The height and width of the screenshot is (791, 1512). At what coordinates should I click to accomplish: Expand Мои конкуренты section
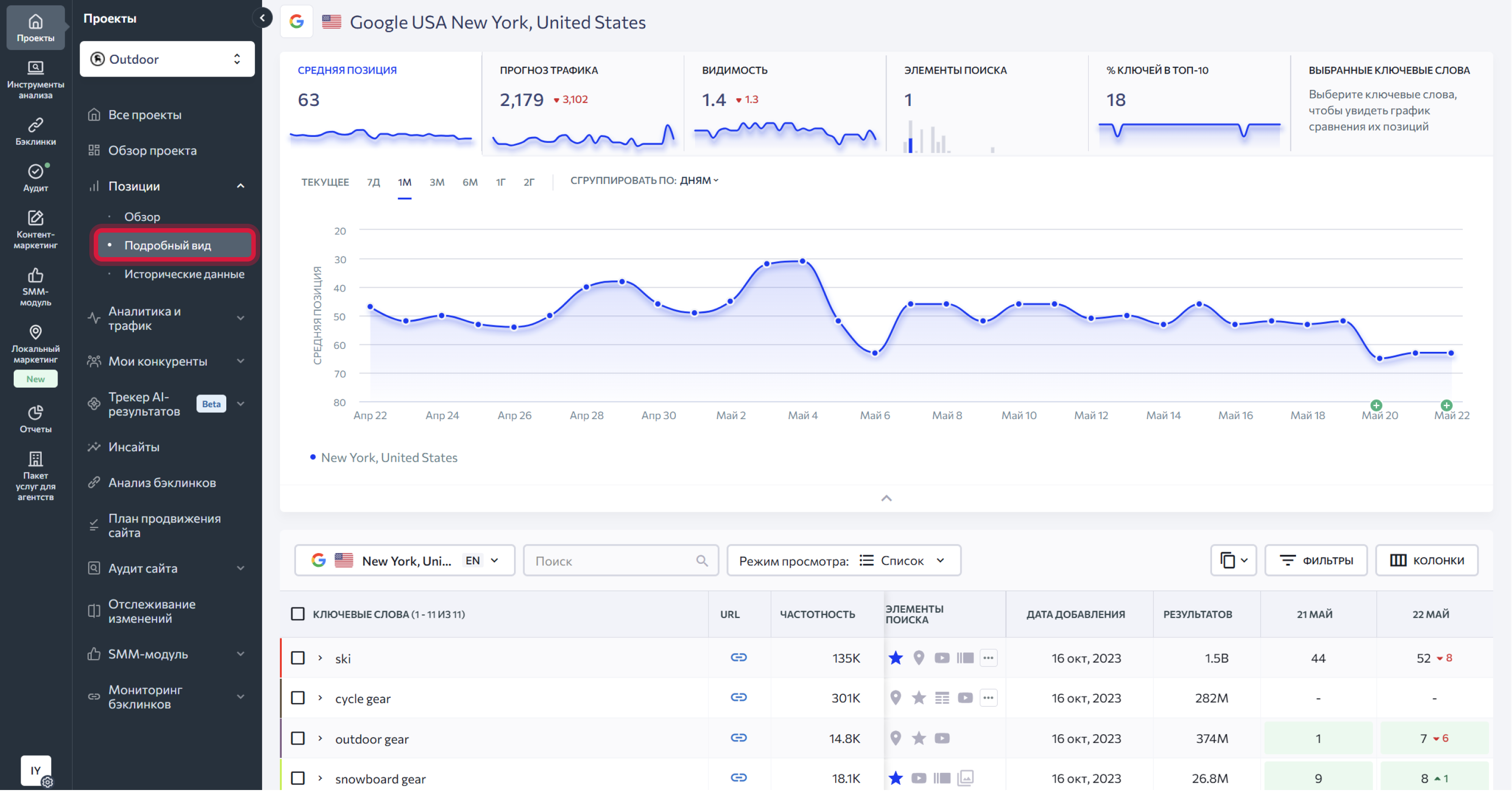[x=240, y=361]
